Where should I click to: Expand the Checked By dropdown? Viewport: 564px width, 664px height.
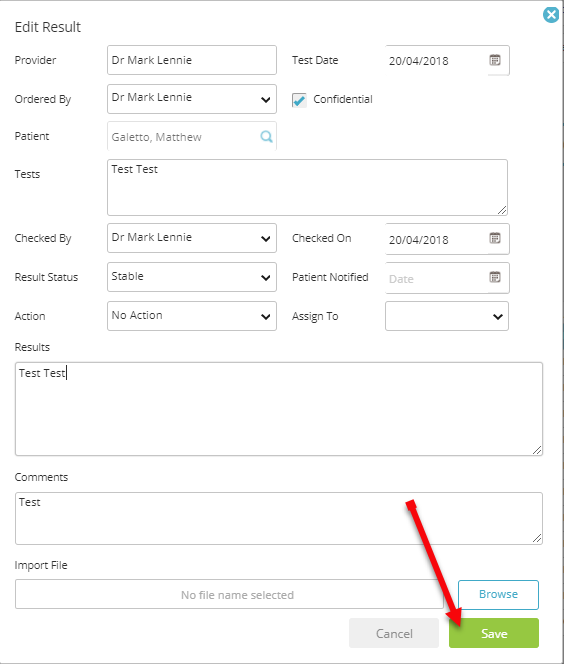(192, 238)
